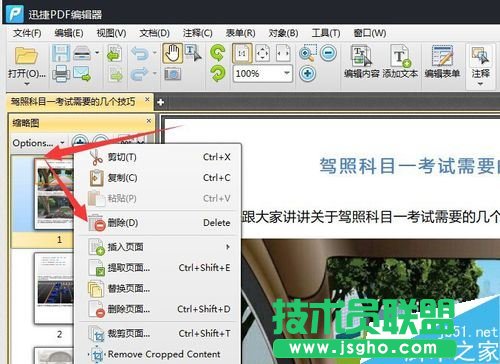Click the Fit page view icon
This screenshot has height=364, width=500.
[262, 53]
